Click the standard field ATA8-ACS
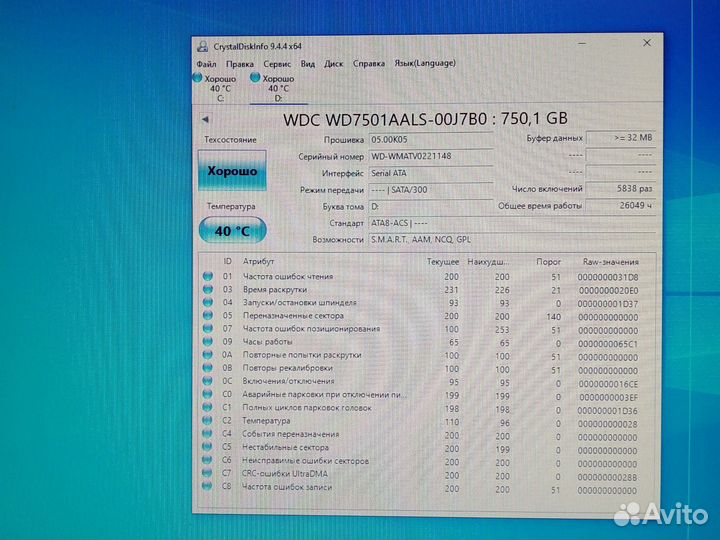Screen dimensions: 720x540 pyautogui.click(x=512, y=223)
